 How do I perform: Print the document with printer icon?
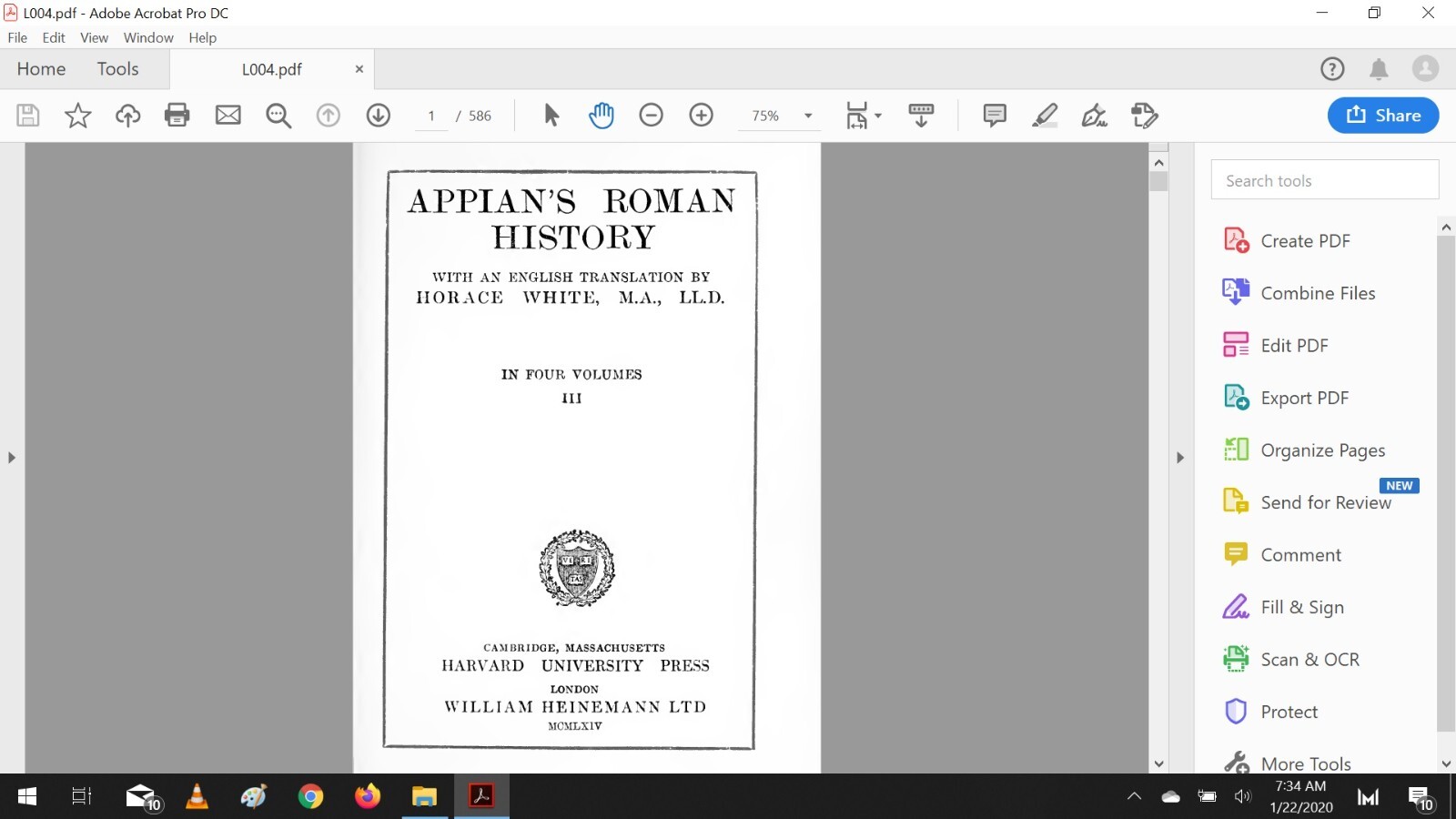click(x=177, y=116)
